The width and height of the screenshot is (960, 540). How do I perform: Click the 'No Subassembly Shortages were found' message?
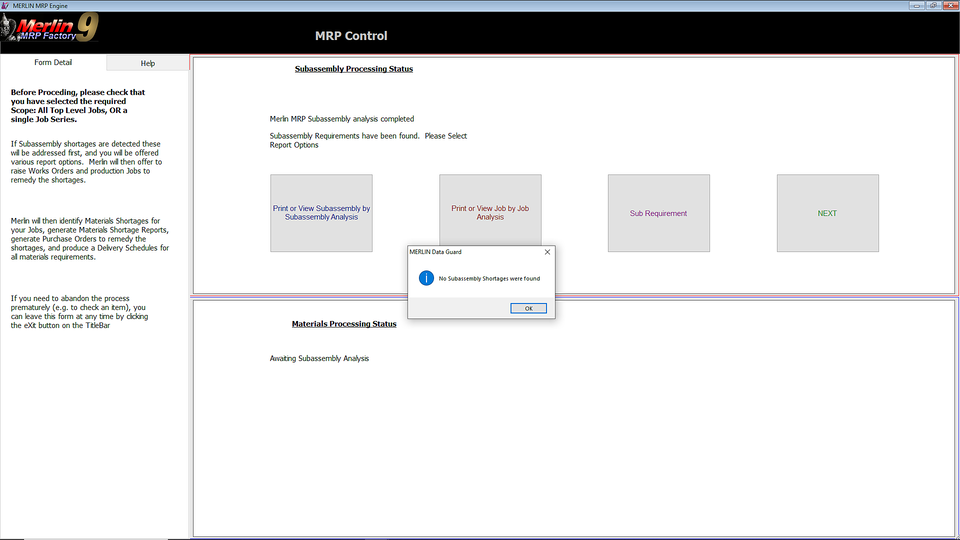pos(489,279)
